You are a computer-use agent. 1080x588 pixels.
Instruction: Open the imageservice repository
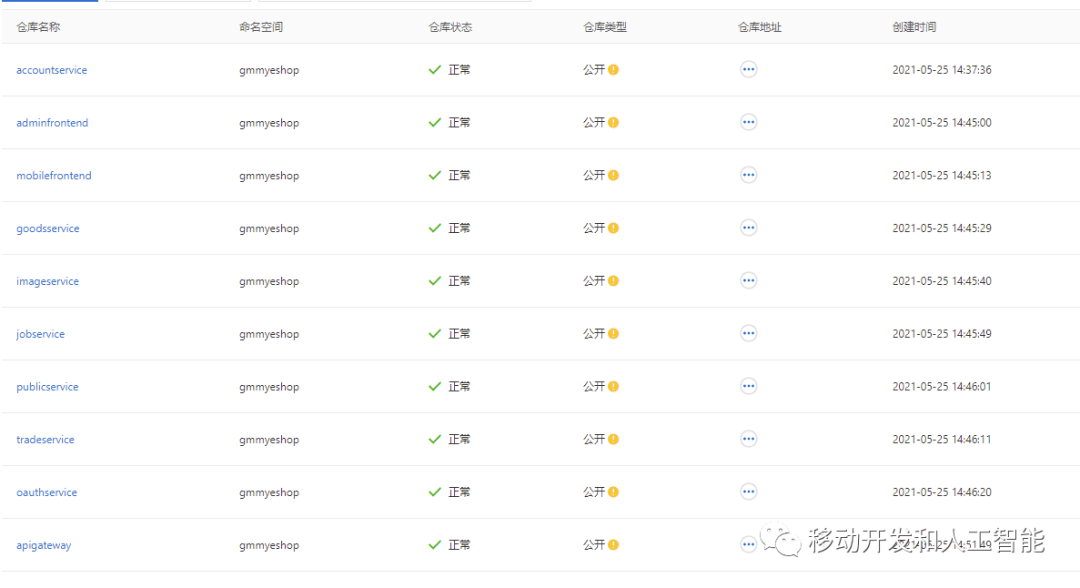click(x=48, y=282)
